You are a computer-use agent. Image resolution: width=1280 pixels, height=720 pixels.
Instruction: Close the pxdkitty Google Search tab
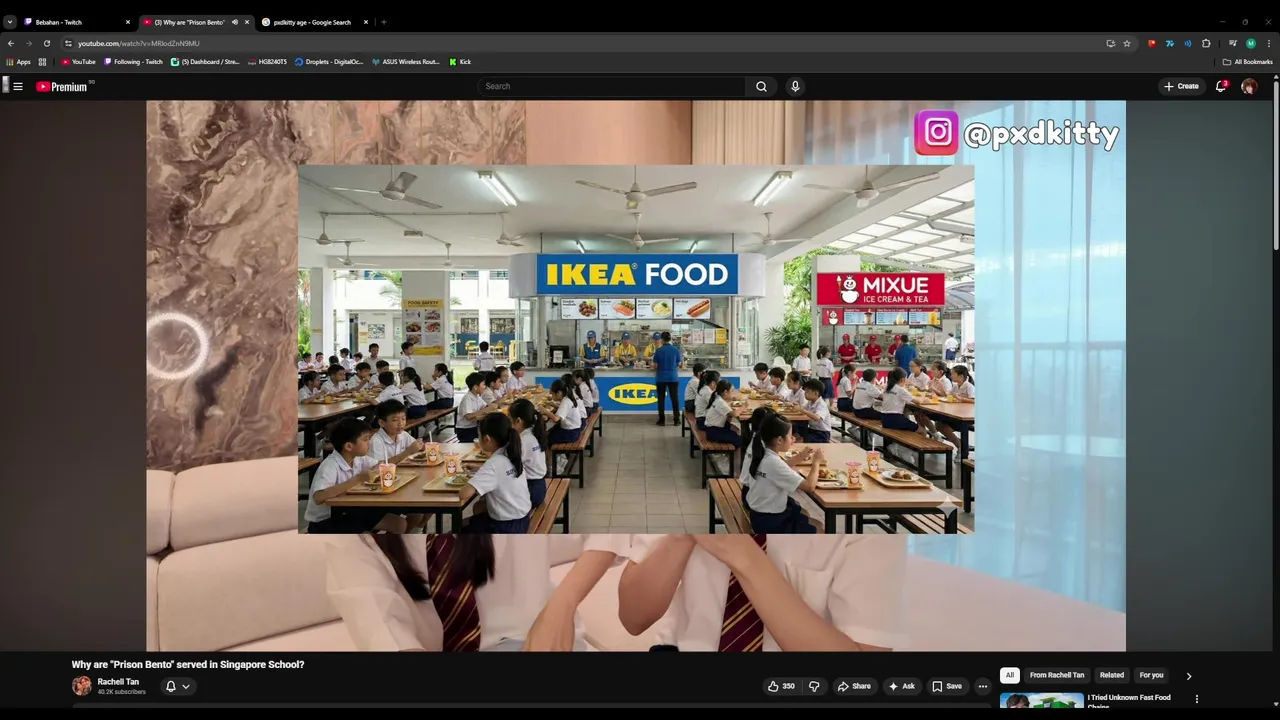click(365, 22)
